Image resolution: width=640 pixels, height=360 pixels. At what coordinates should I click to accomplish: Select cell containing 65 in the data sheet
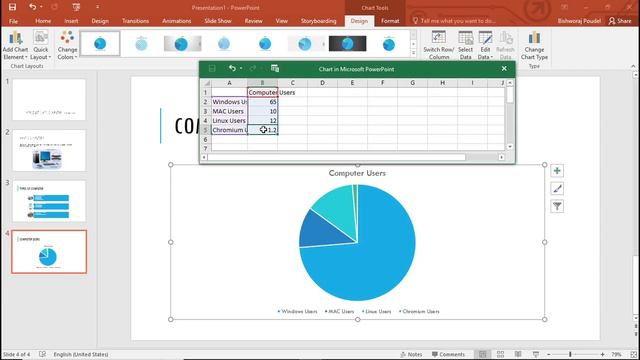[x=262, y=102]
